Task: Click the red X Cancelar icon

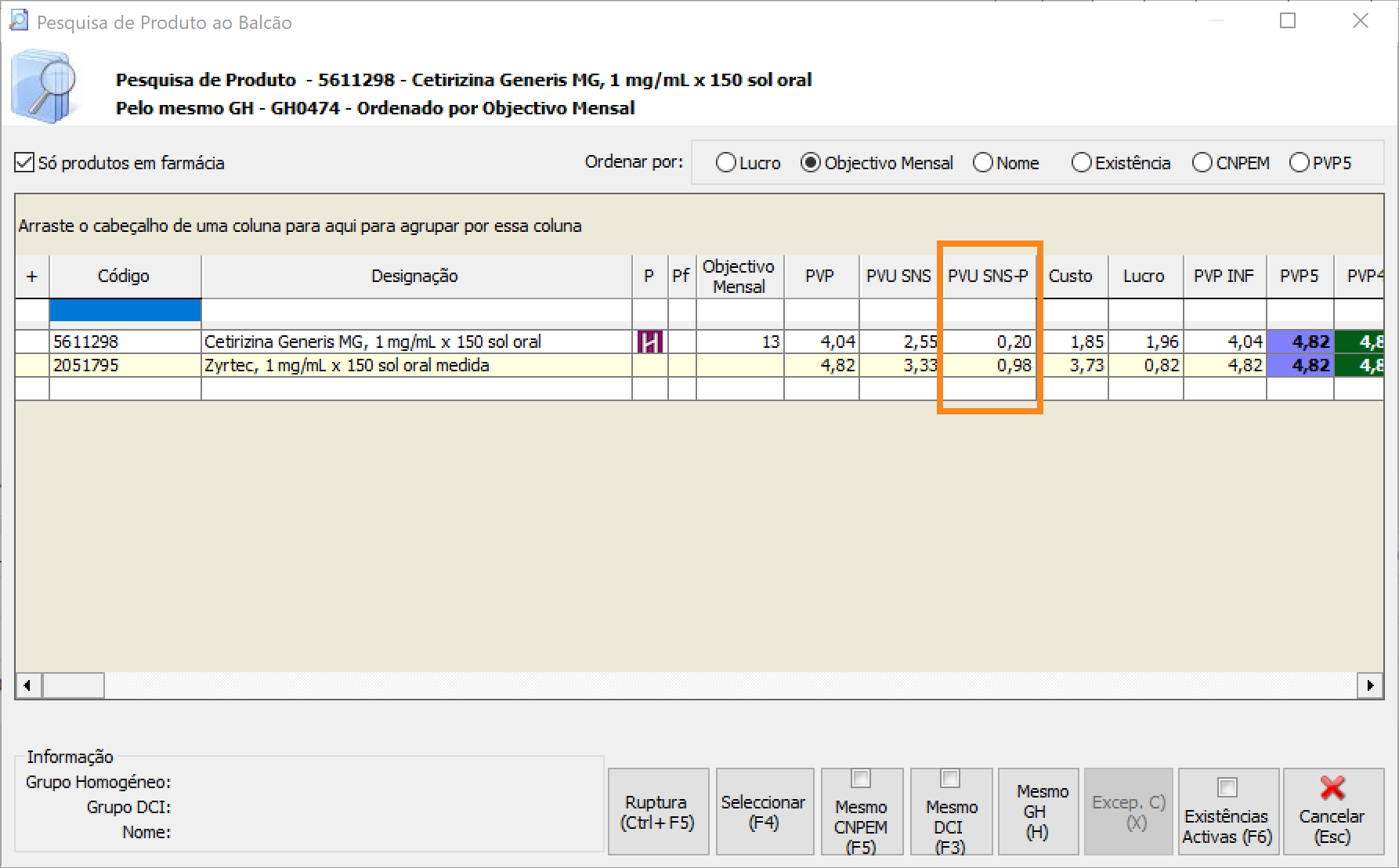Action: (x=1332, y=788)
